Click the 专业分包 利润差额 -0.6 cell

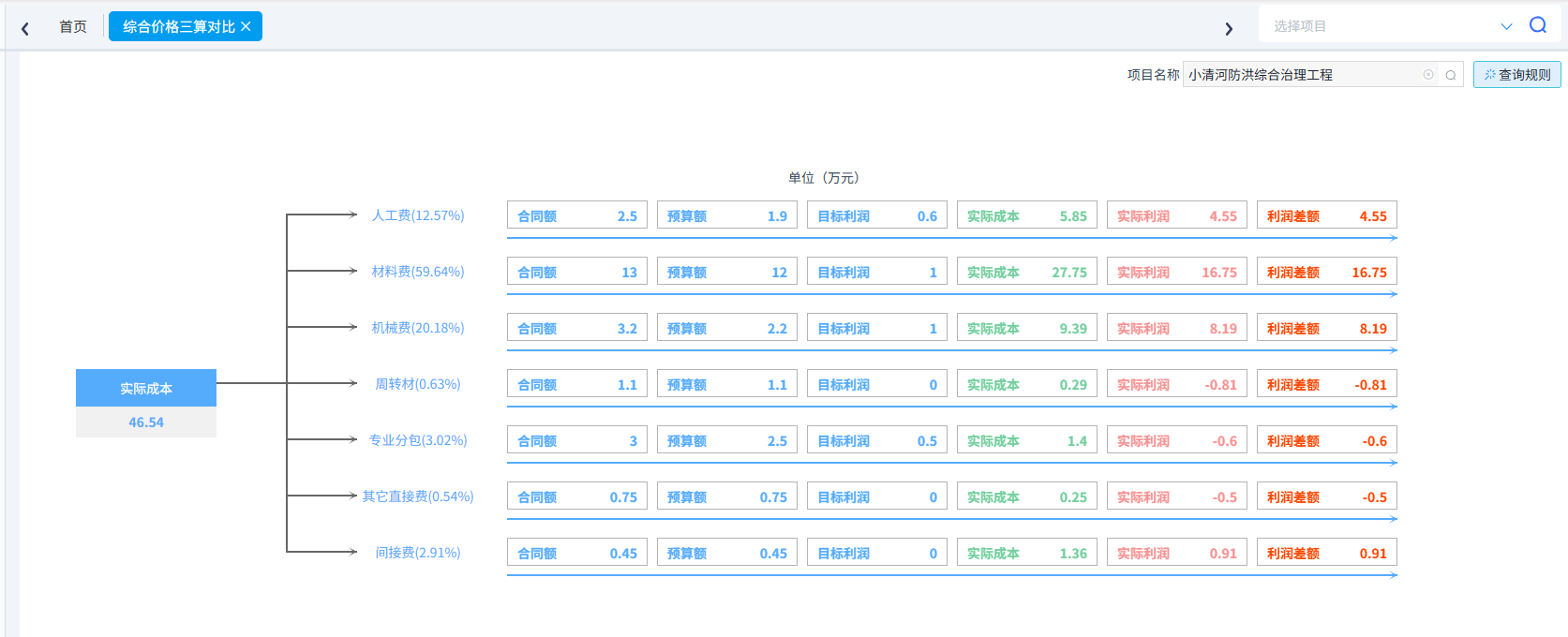1327,440
